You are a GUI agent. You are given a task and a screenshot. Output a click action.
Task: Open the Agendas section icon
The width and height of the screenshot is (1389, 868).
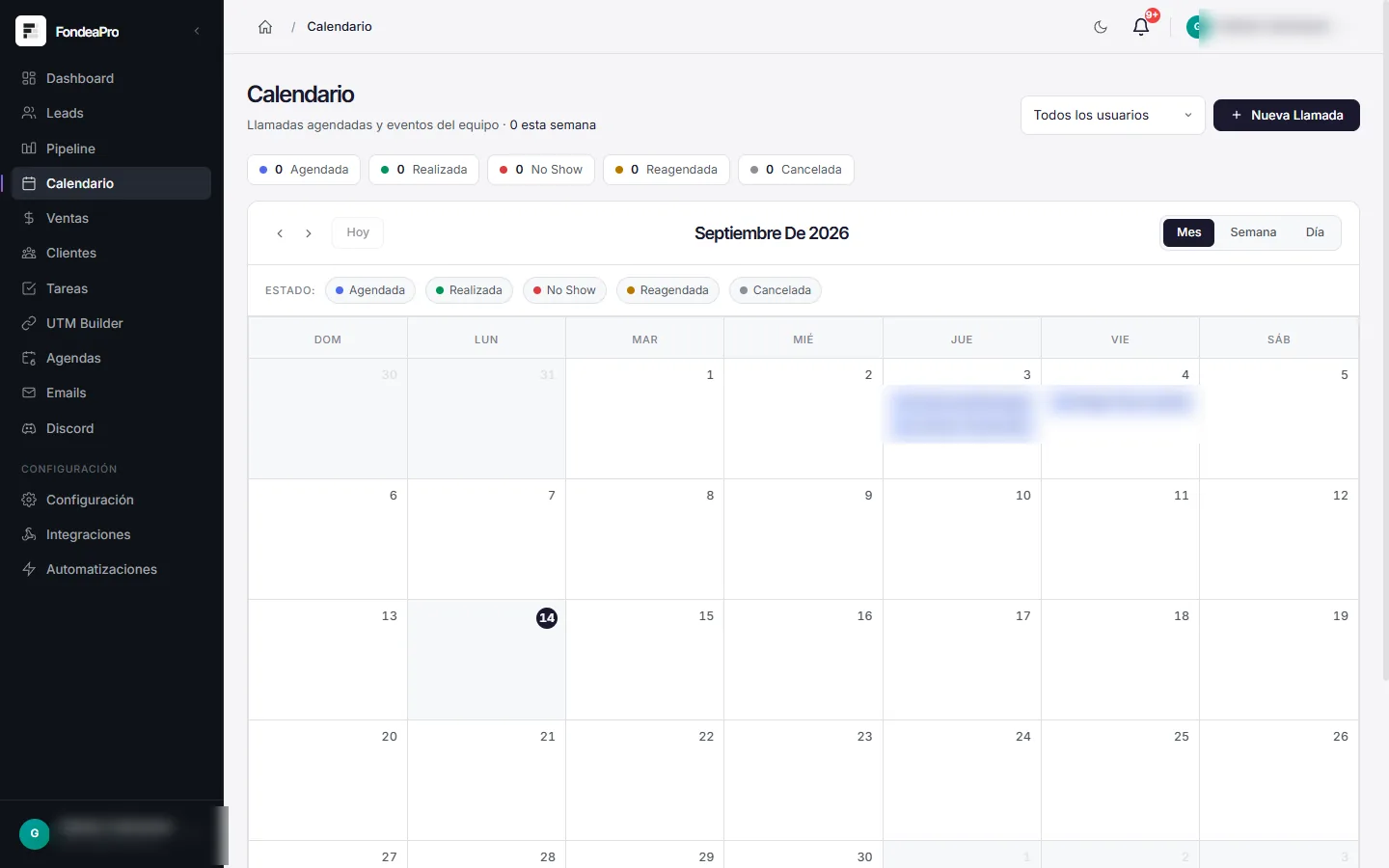point(29,358)
